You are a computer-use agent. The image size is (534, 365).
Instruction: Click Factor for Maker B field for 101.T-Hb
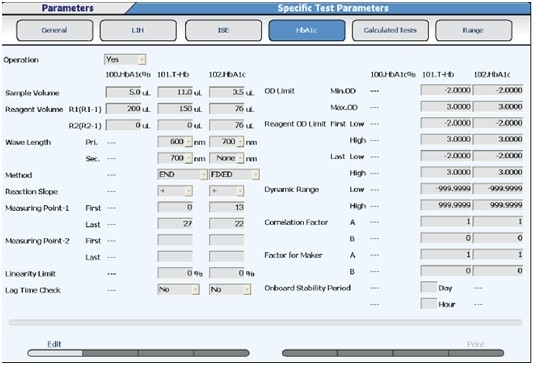pos(446,270)
